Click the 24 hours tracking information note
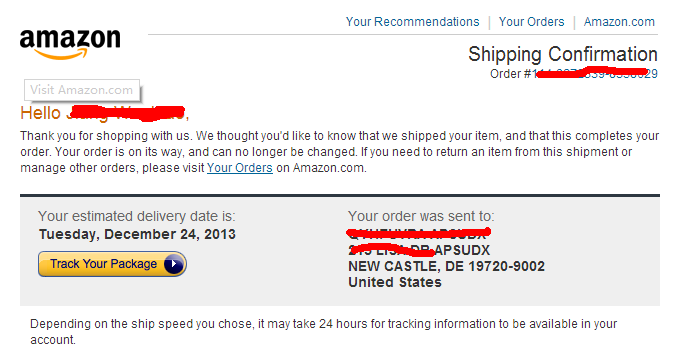The height and width of the screenshot is (360, 676). pos(323,332)
